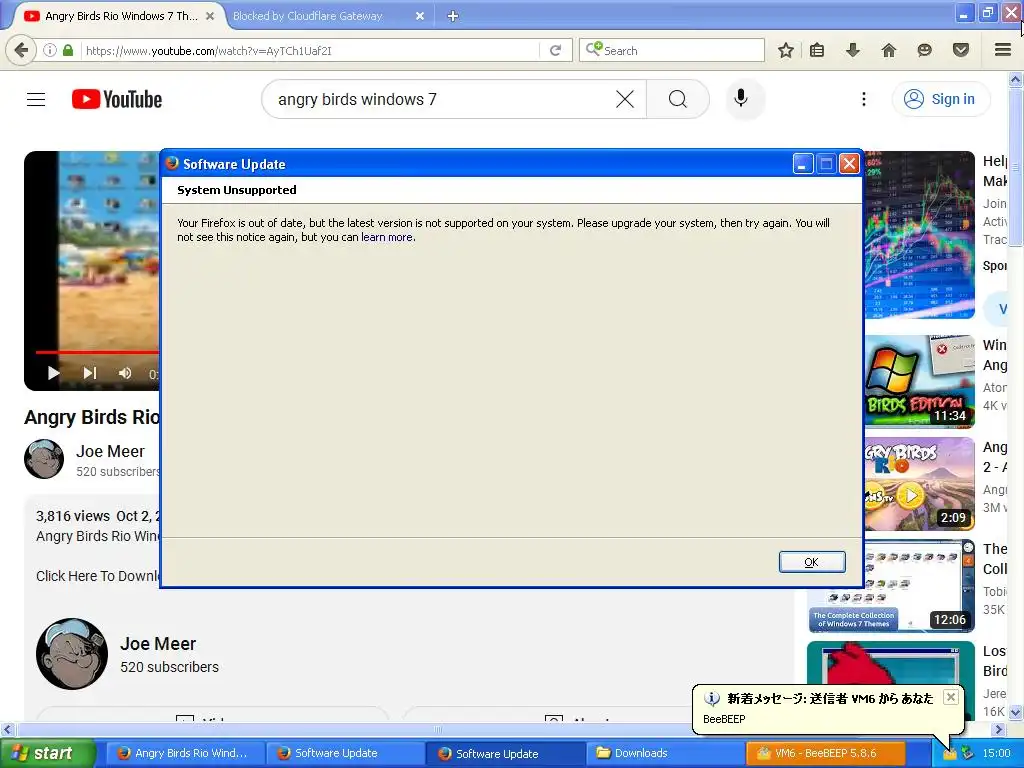Minimize the Software Update dialog
The width and height of the screenshot is (1024, 768).
coord(803,164)
